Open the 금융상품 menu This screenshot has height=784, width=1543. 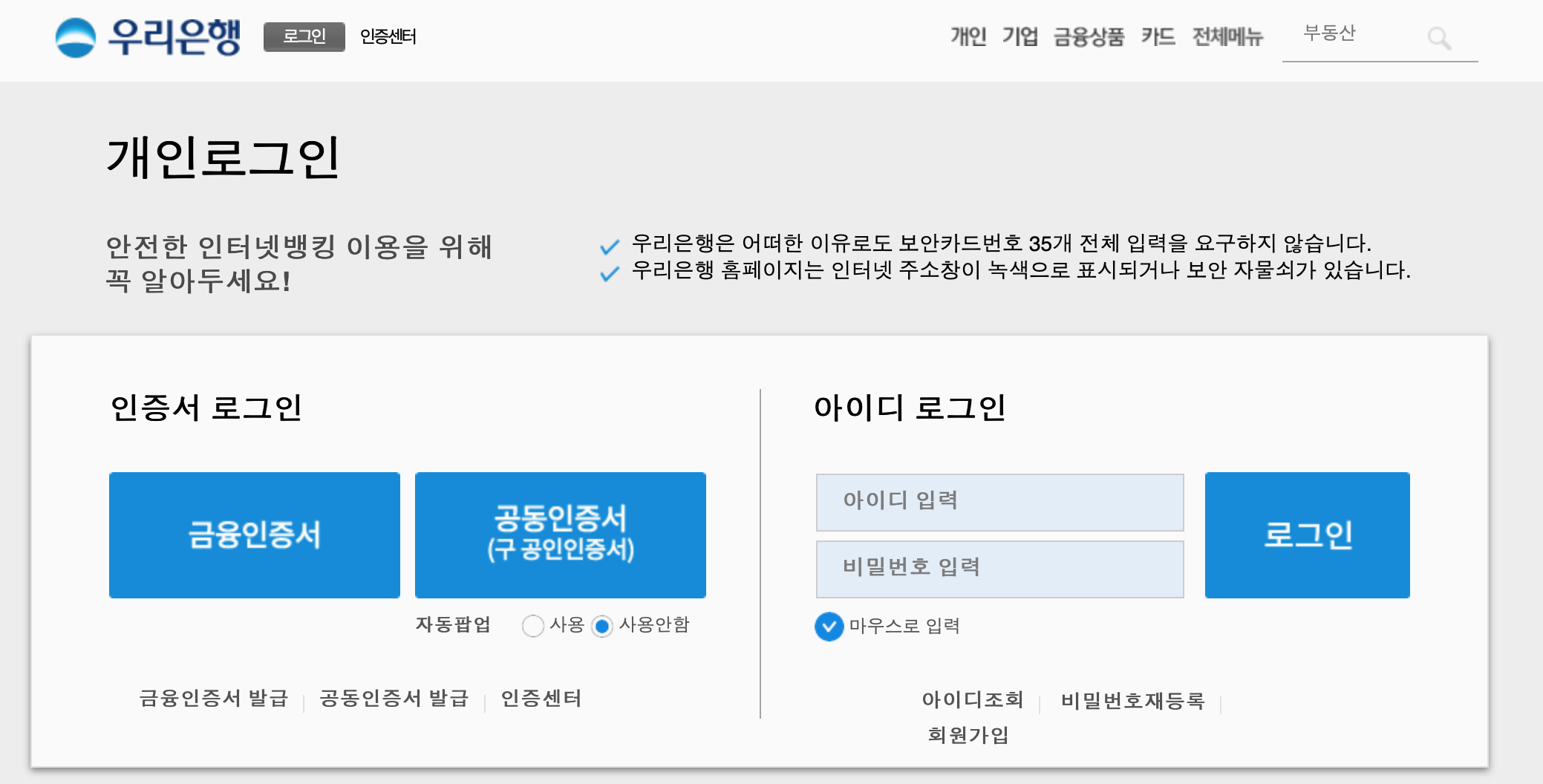1089,36
